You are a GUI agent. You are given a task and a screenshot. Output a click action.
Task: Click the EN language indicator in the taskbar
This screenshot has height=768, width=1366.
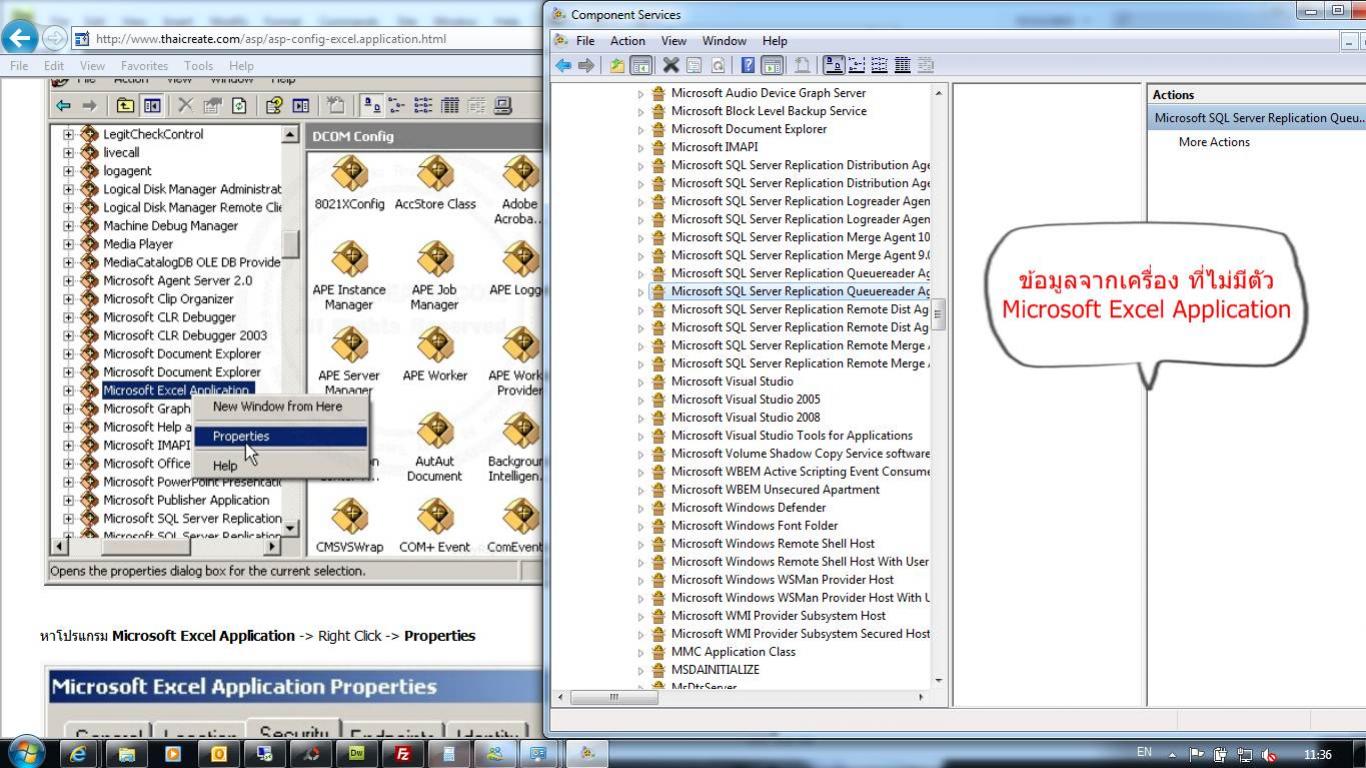(x=1144, y=752)
